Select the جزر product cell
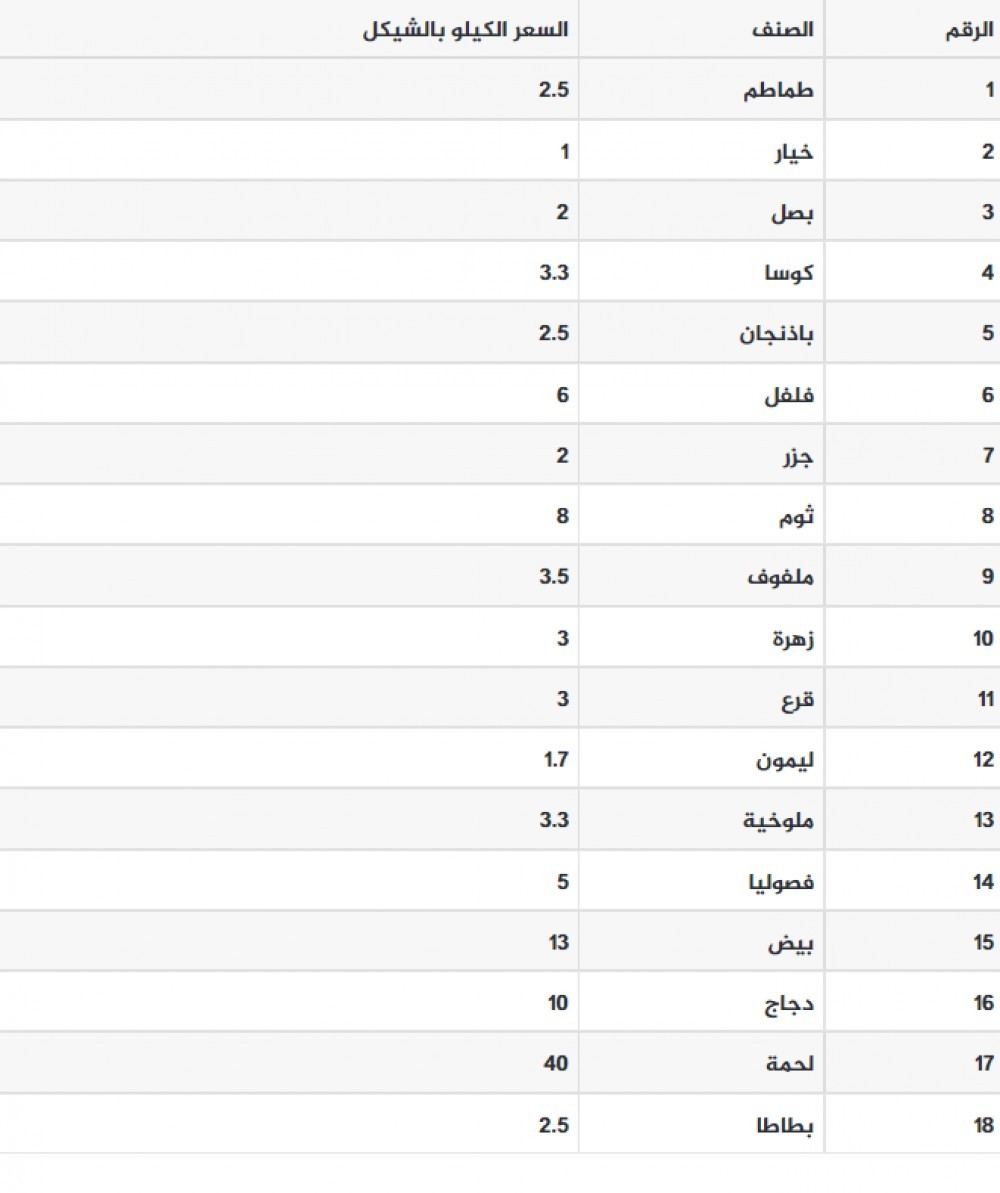Image resolution: width=1000 pixels, height=1193 pixels. 798,456
